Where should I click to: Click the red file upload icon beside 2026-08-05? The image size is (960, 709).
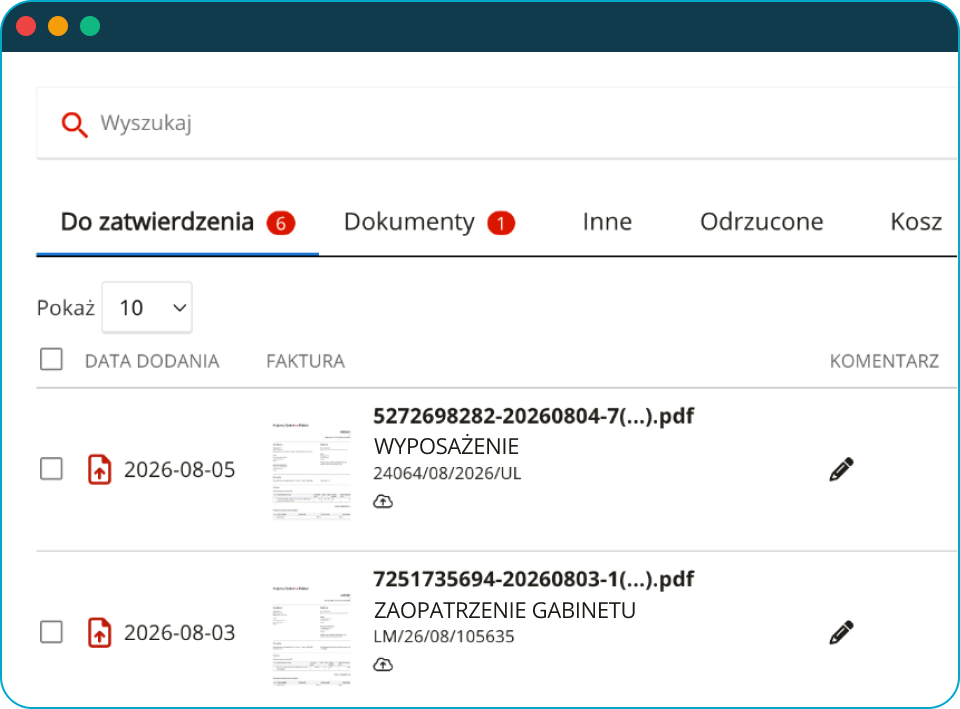point(100,470)
